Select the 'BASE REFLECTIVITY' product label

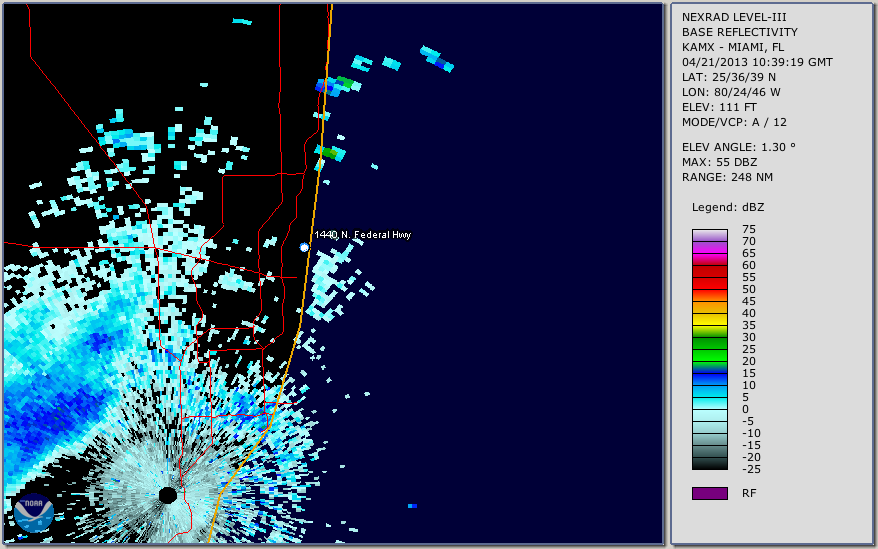pyautogui.click(x=739, y=32)
